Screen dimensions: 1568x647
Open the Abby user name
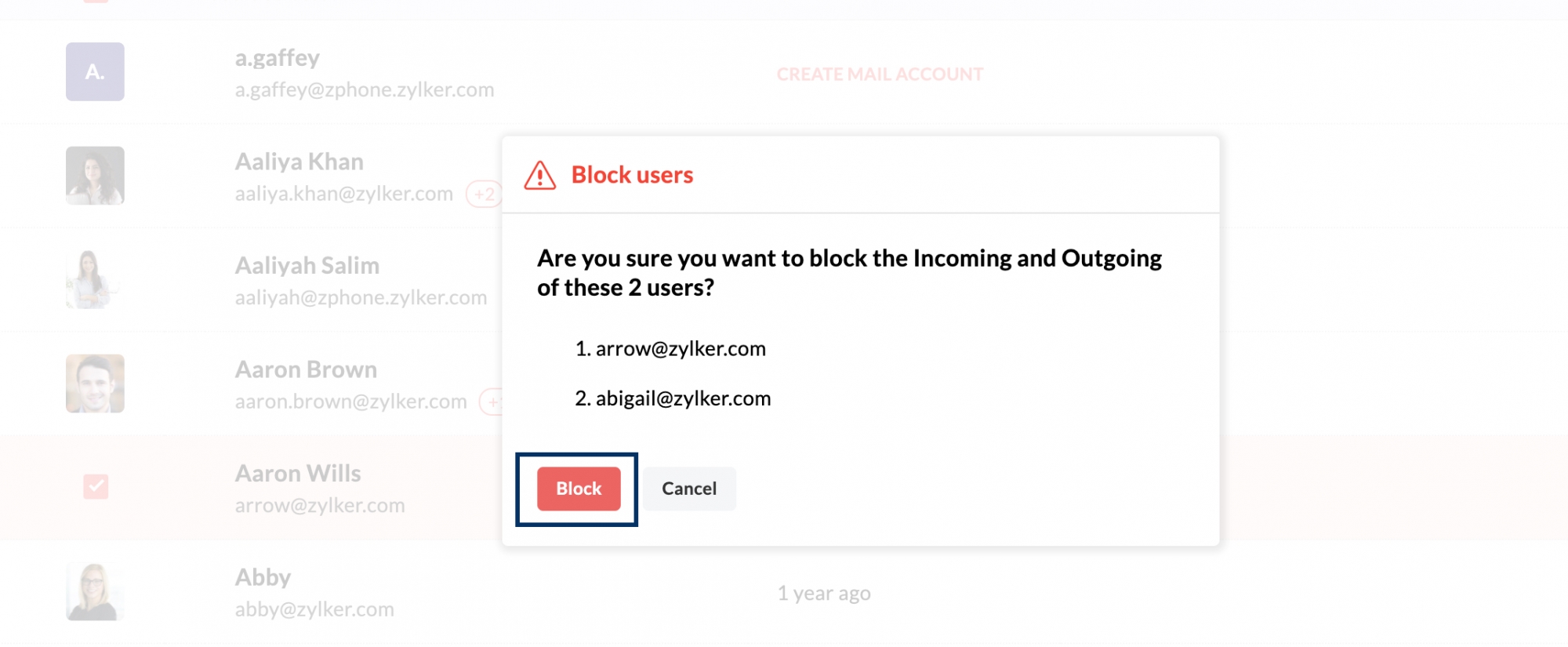point(263,577)
